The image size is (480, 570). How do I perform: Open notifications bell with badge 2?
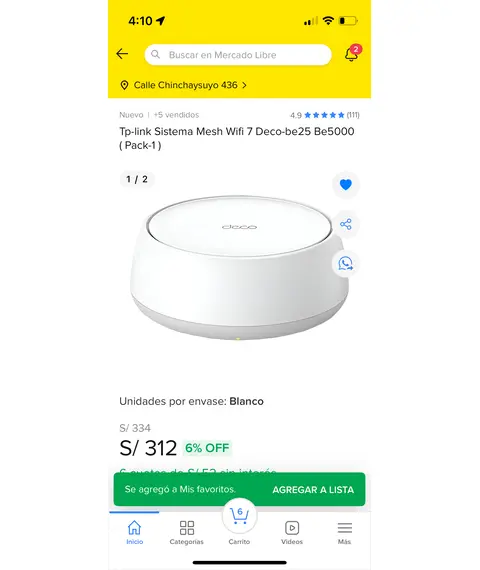tap(352, 53)
